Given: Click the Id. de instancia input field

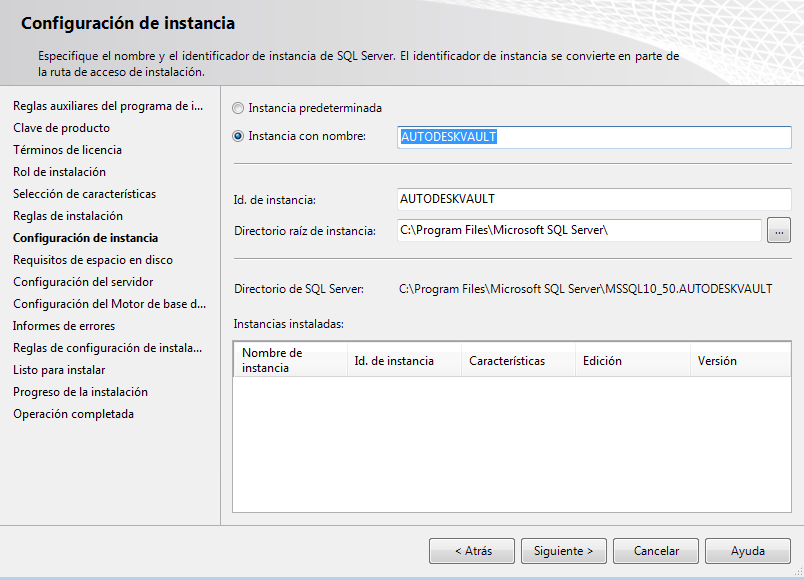Looking at the screenshot, I should (594, 199).
